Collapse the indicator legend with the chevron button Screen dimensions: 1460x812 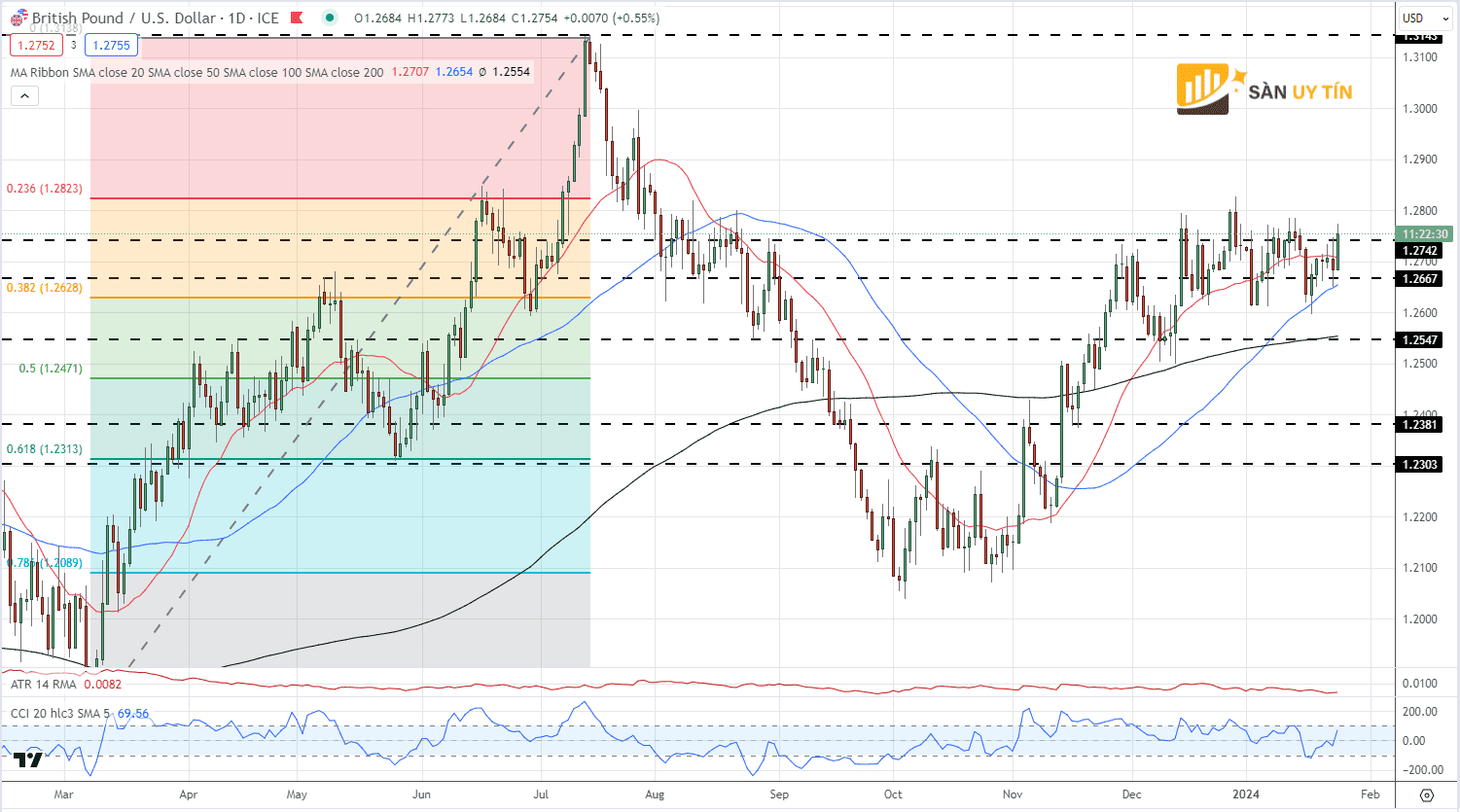[24, 95]
